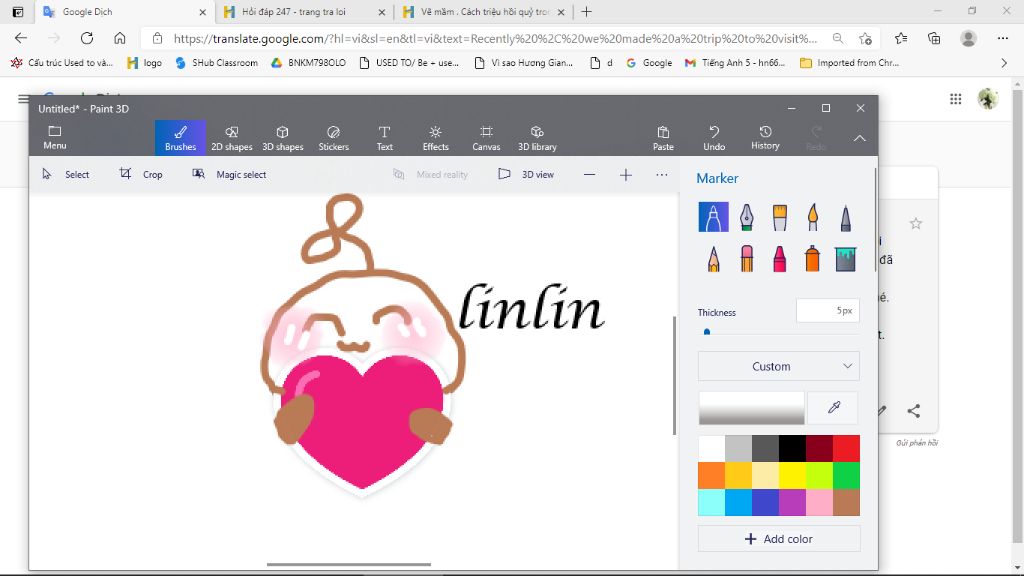Click the Thickness value field
1024x576 pixels.
(x=827, y=311)
